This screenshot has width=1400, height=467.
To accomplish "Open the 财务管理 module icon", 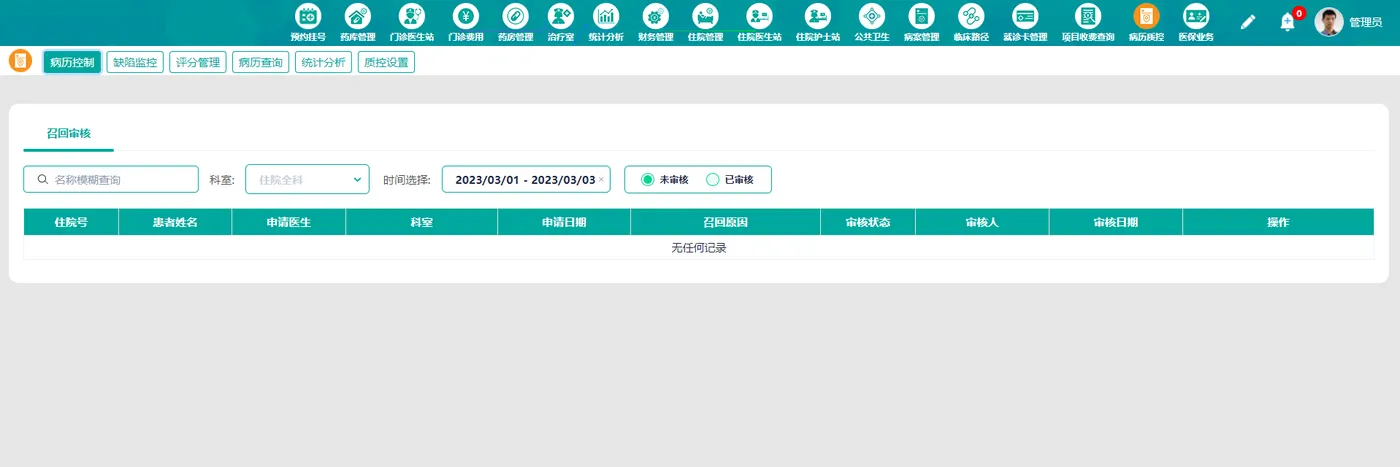I will coord(655,16).
